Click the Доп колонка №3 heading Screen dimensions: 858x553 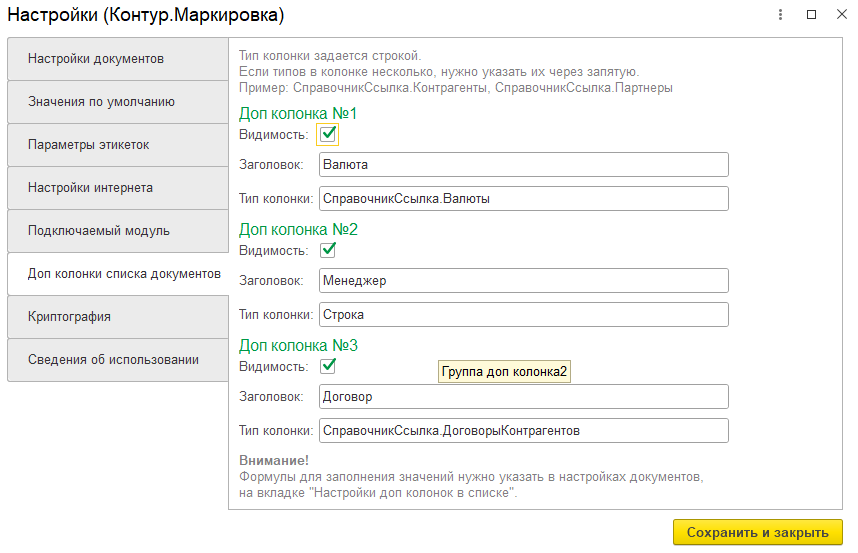tap(298, 345)
